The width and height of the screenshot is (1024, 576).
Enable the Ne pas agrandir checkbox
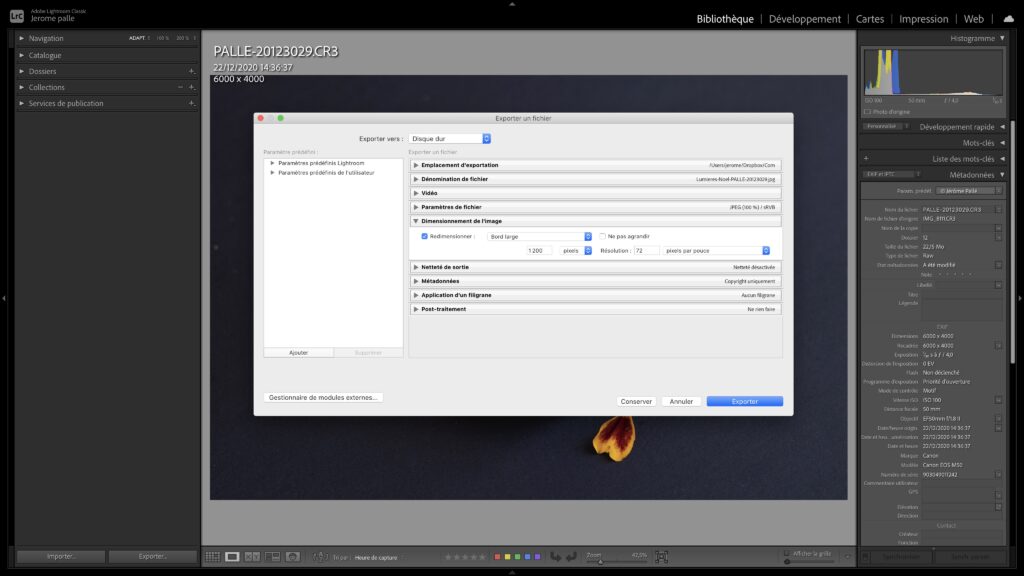pos(601,236)
